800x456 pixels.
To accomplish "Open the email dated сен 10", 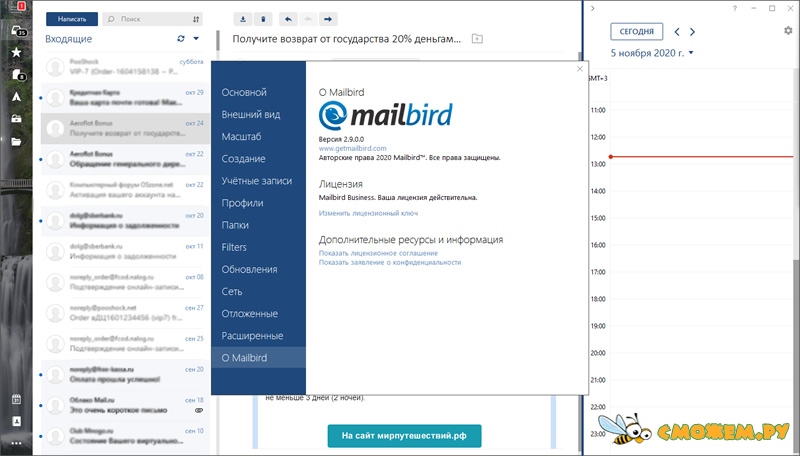I will (125, 436).
